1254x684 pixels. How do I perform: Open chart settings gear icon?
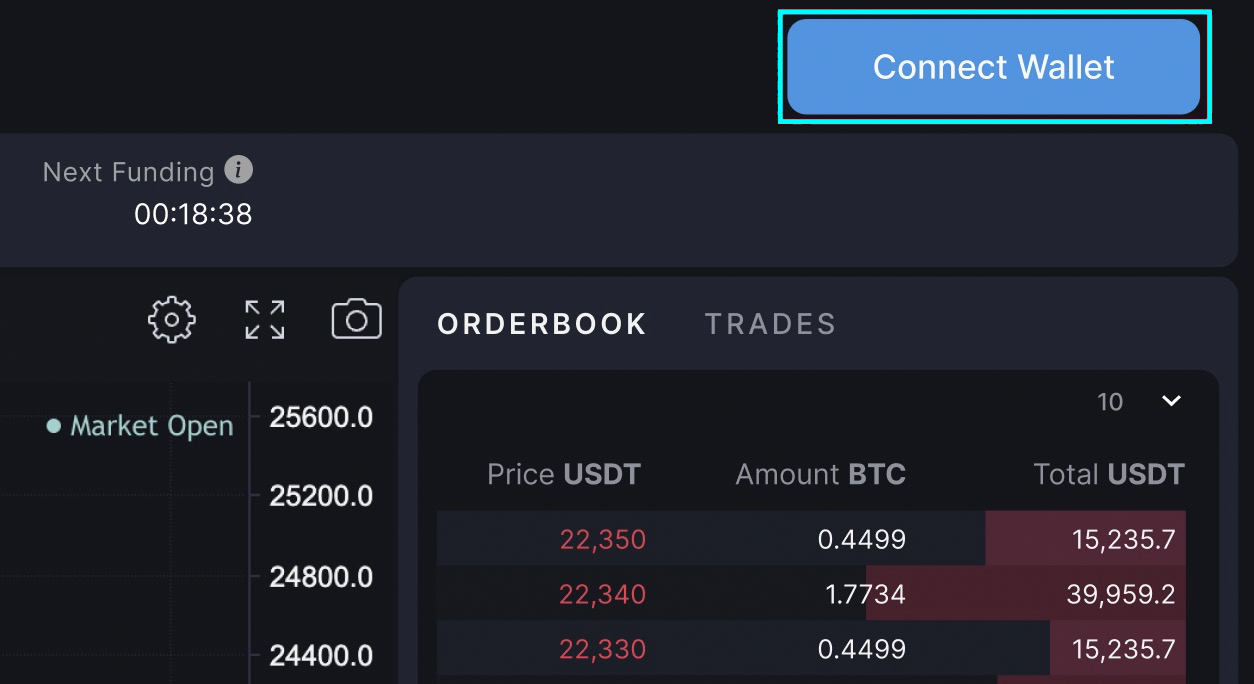tap(172, 320)
